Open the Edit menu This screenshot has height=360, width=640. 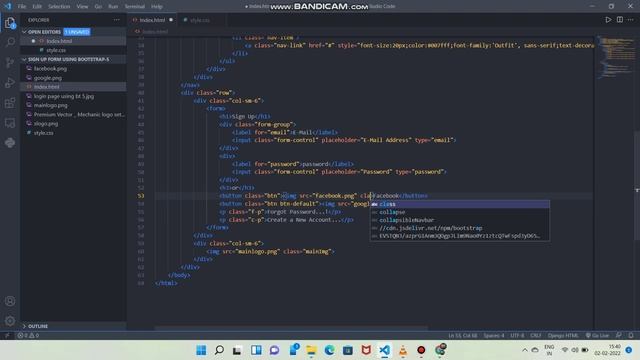pos(37,7)
